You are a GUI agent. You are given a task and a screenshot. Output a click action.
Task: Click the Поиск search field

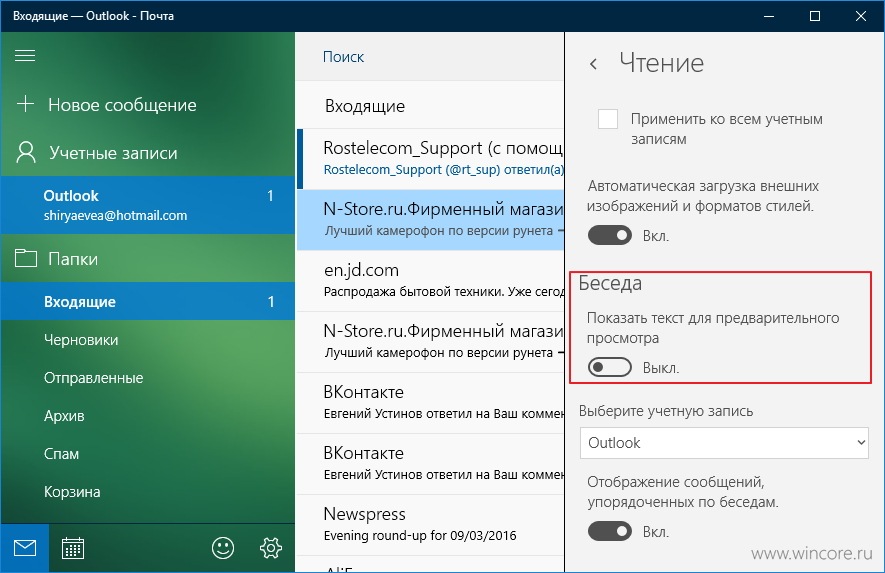click(430, 56)
